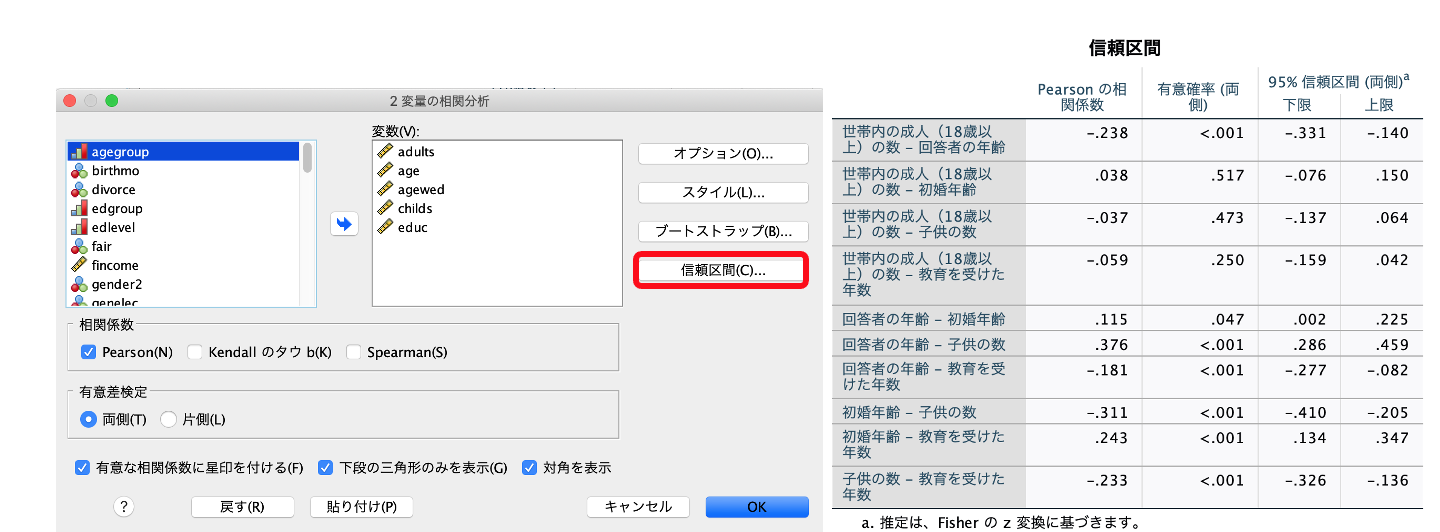Click the 下限 column header
Screen dimensions: 1440x532
pyautogui.click(x=1297, y=105)
